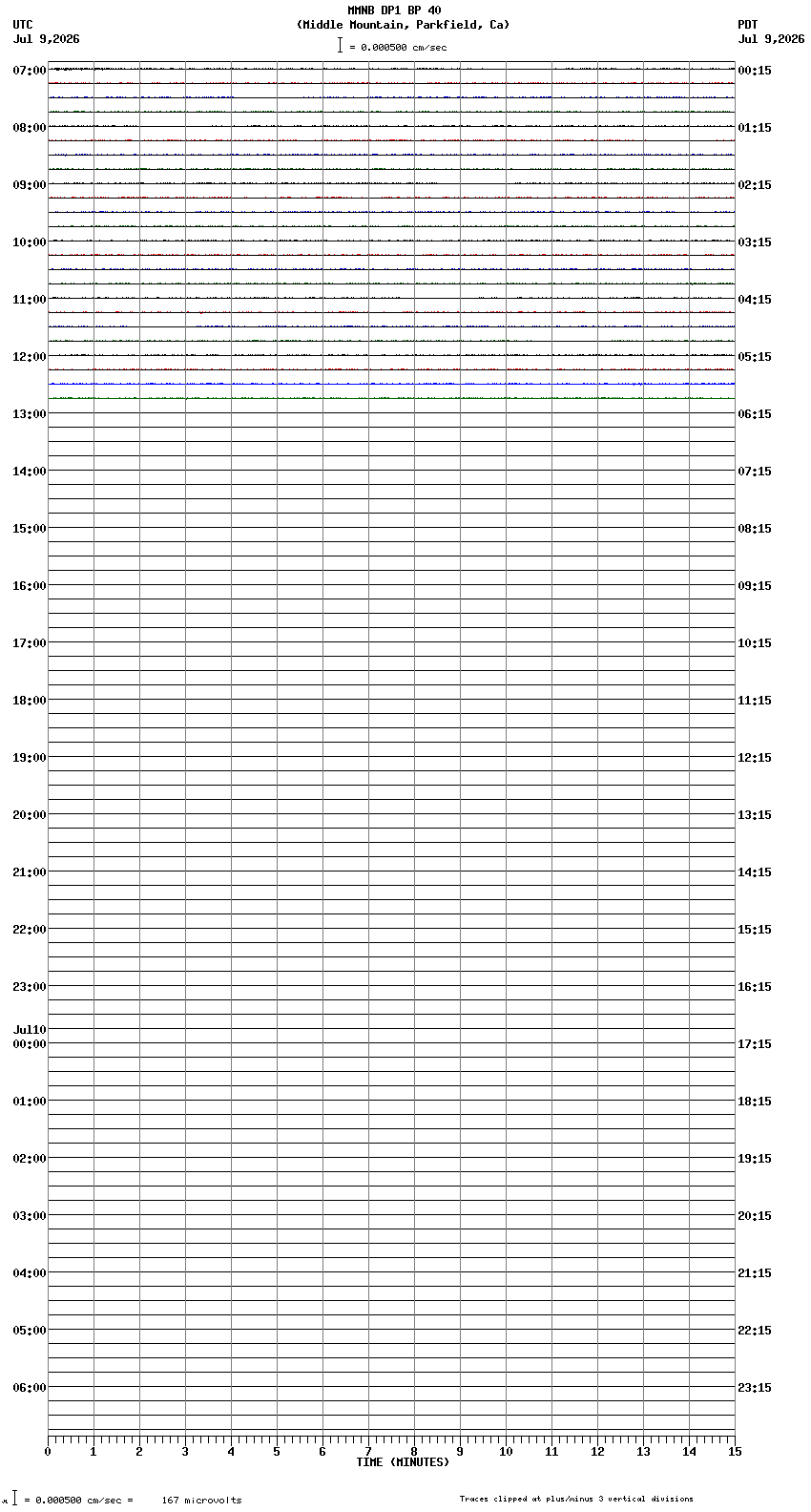Screen dimensions: 811x1512
Task: Click the 05:15 PDT time label
Action: tap(755, 357)
